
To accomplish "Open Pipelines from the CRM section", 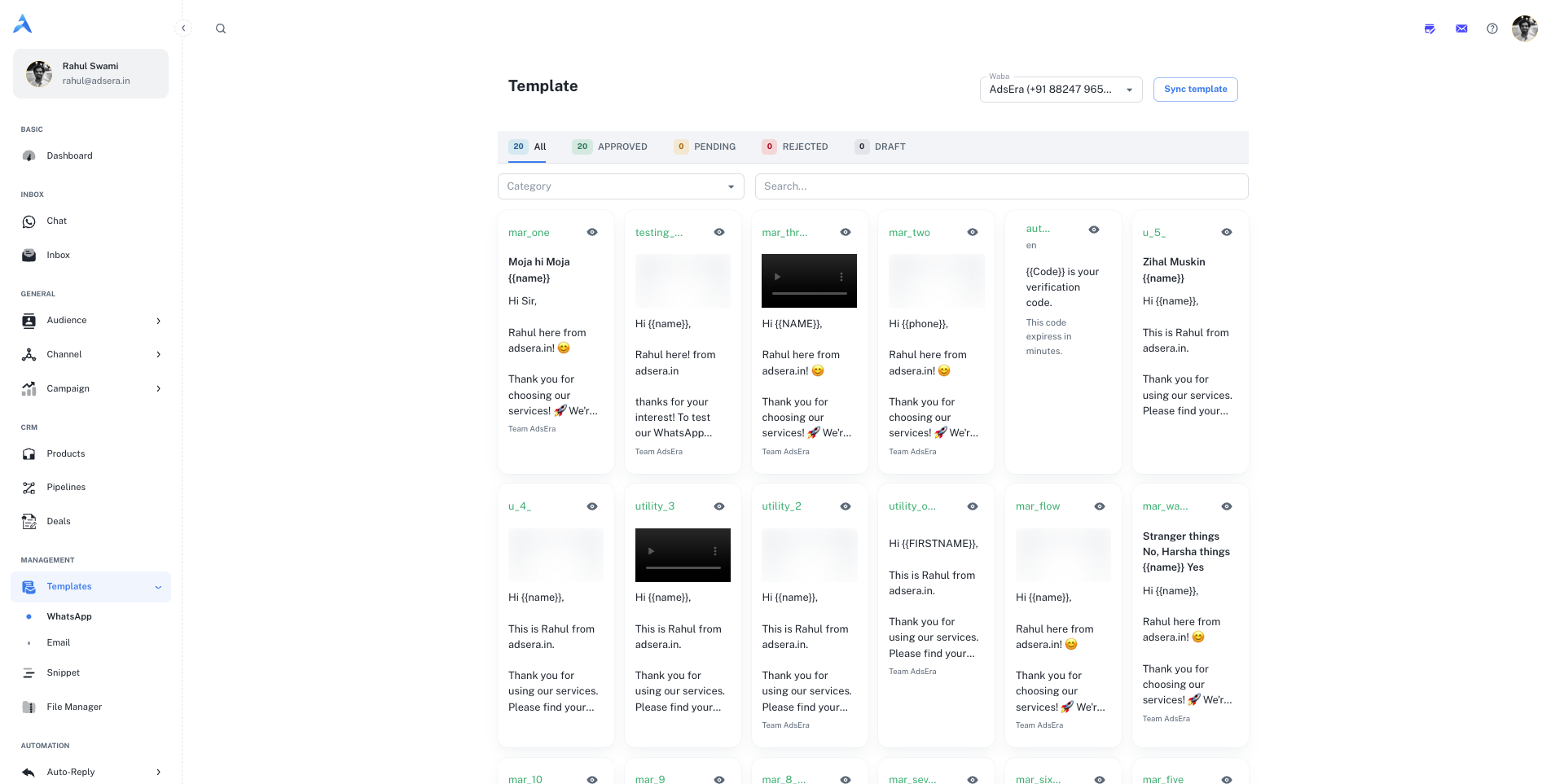I will 66,487.
